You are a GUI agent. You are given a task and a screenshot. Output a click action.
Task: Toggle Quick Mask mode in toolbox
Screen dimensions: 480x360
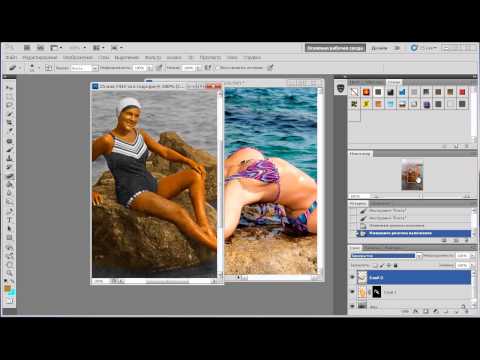pos(9,301)
